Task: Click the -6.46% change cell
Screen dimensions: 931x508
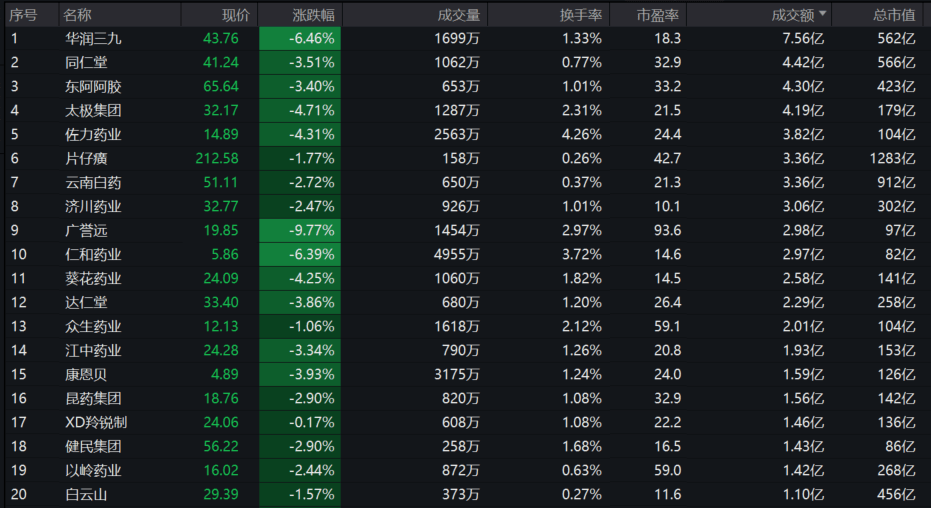Action: coord(300,39)
